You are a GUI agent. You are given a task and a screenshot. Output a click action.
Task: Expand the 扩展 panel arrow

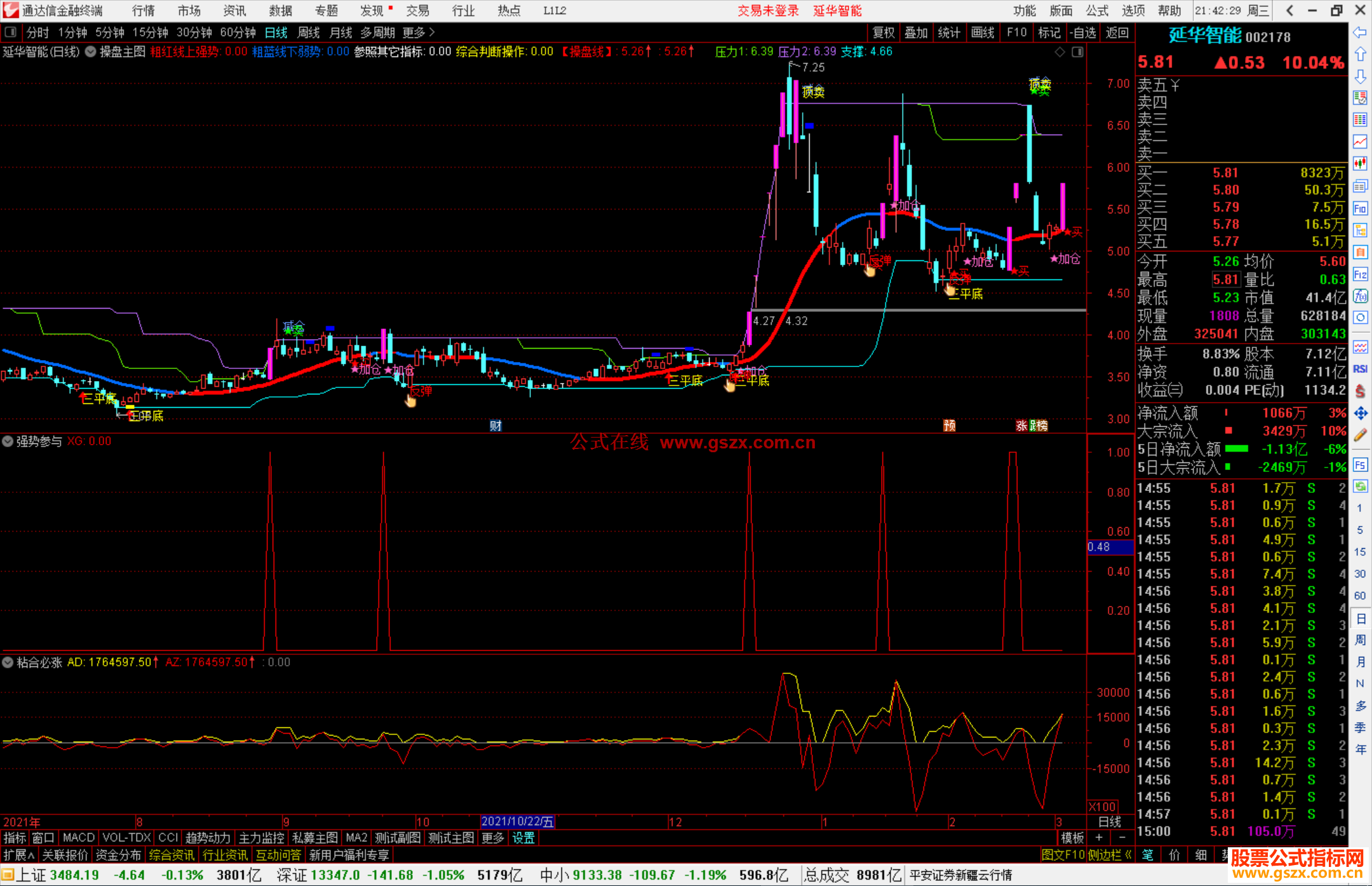19,855
